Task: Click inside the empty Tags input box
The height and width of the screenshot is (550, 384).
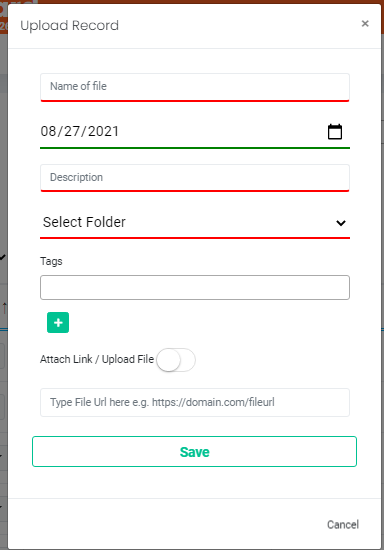Action: pyautogui.click(x=195, y=287)
